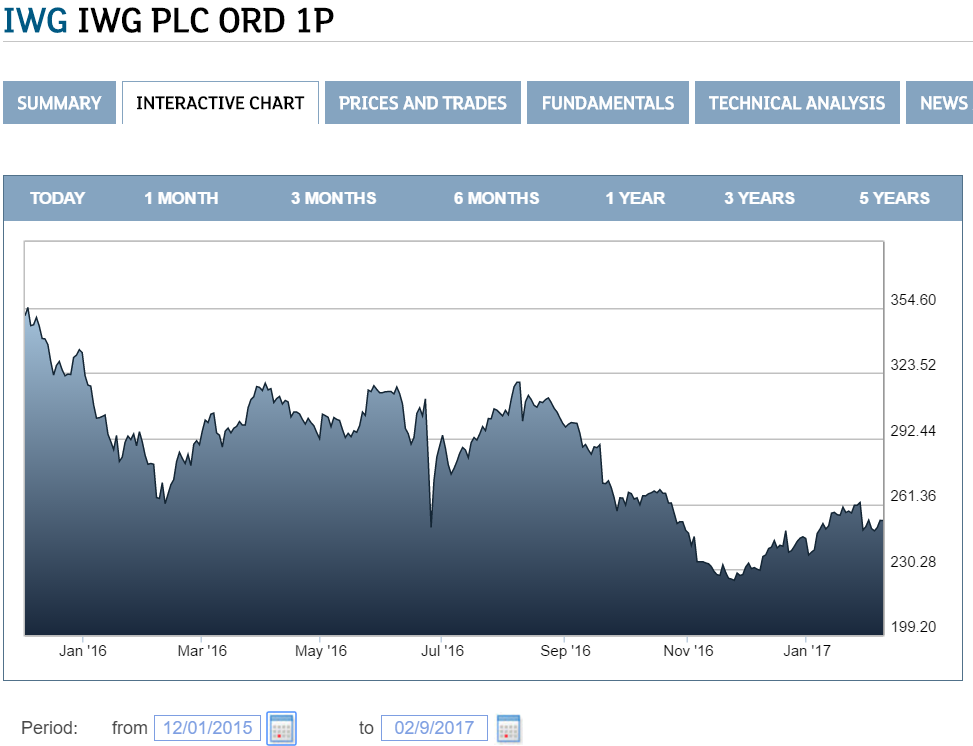Screen dimensions: 973x746
Task: Set chart range to 3 Months
Action: (x=334, y=198)
